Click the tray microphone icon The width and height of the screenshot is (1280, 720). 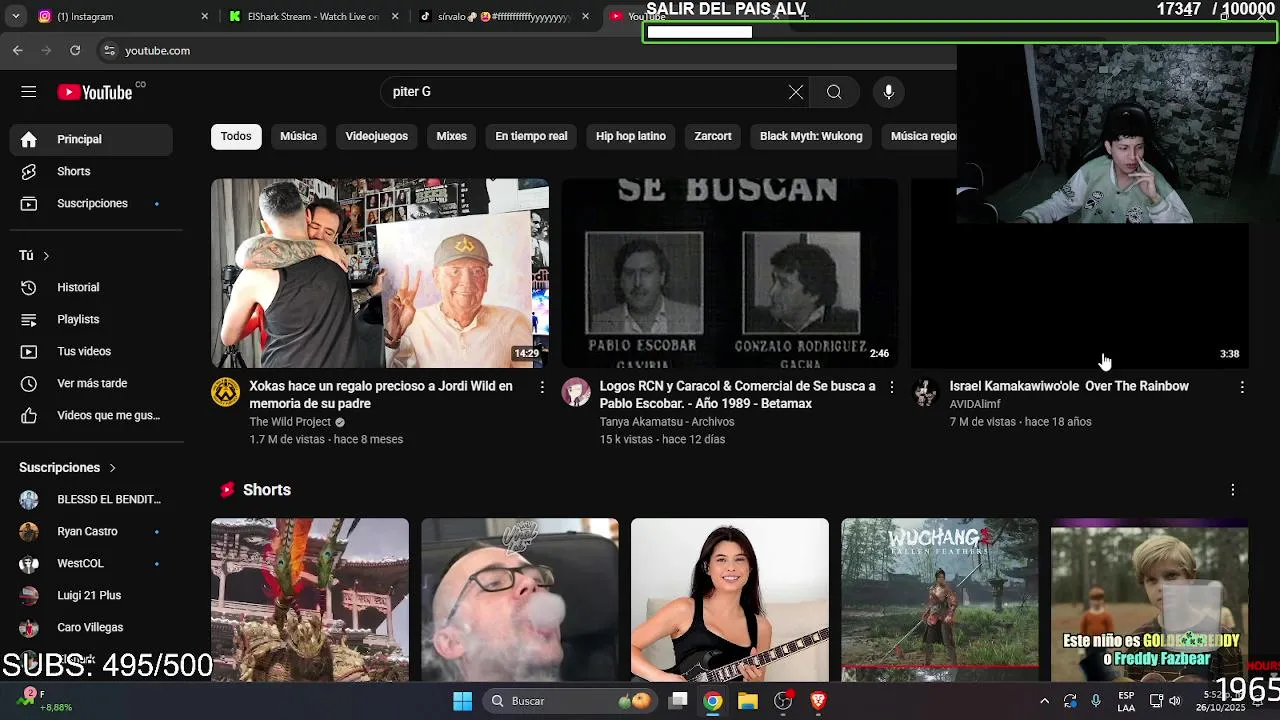(x=1096, y=701)
